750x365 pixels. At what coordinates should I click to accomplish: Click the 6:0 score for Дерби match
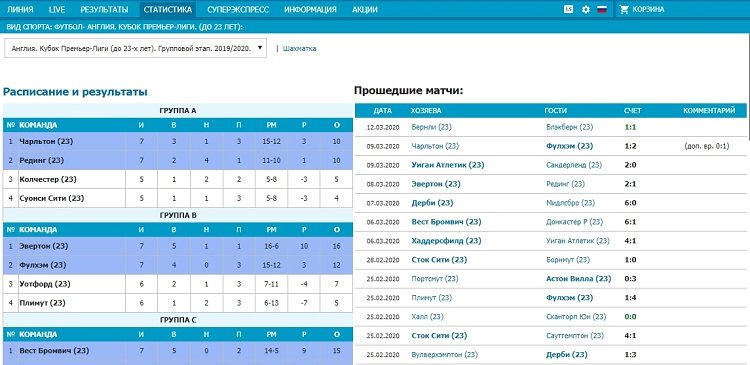630,203
